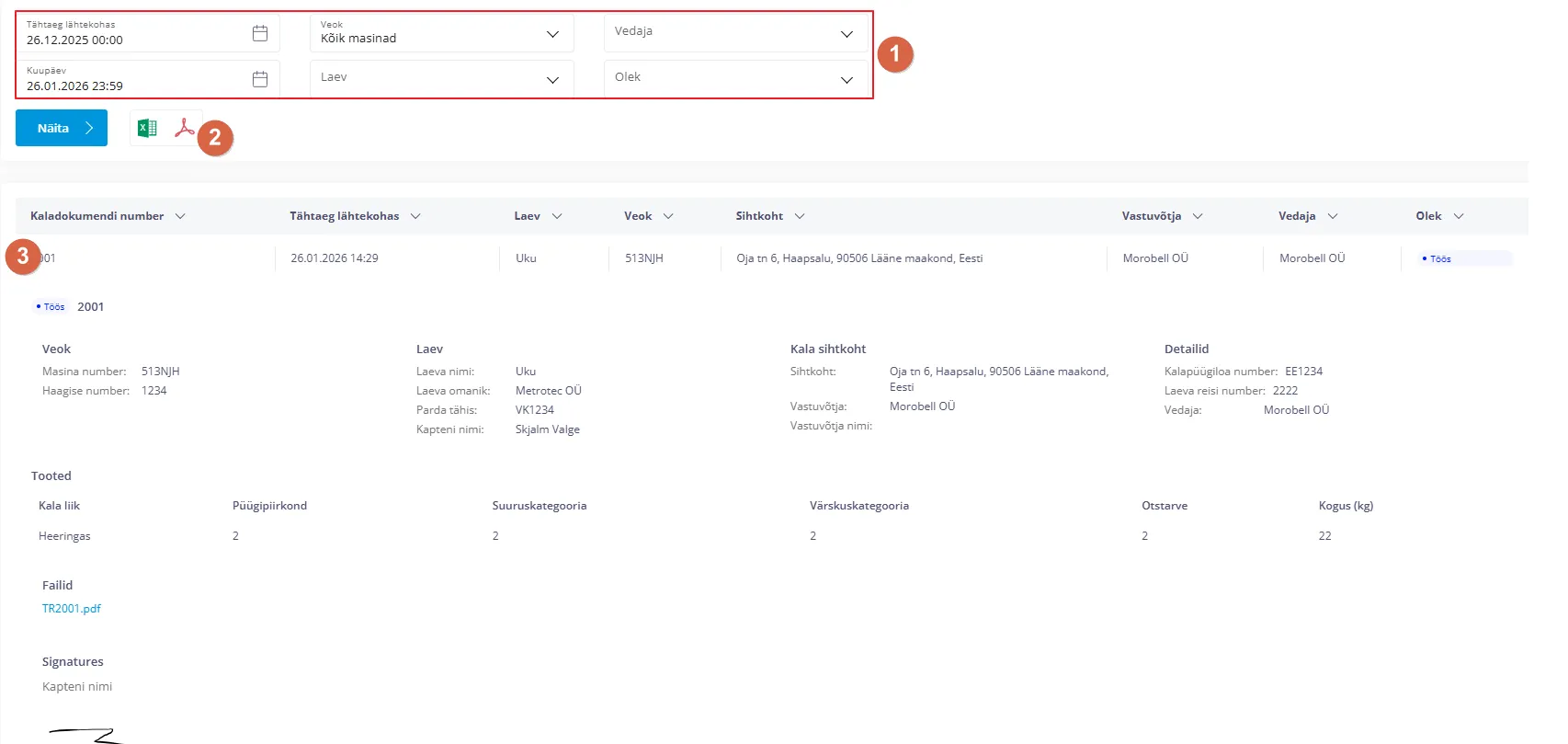Expand the Veok dropdown filter
Screen dimensions: 1568x744
coord(552,34)
